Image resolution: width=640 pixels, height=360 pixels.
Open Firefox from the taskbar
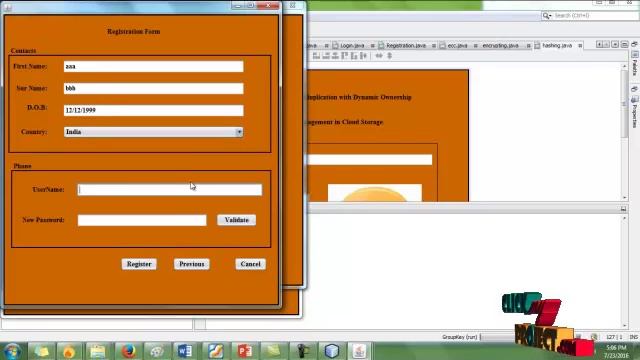pyautogui.click(x=129, y=351)
